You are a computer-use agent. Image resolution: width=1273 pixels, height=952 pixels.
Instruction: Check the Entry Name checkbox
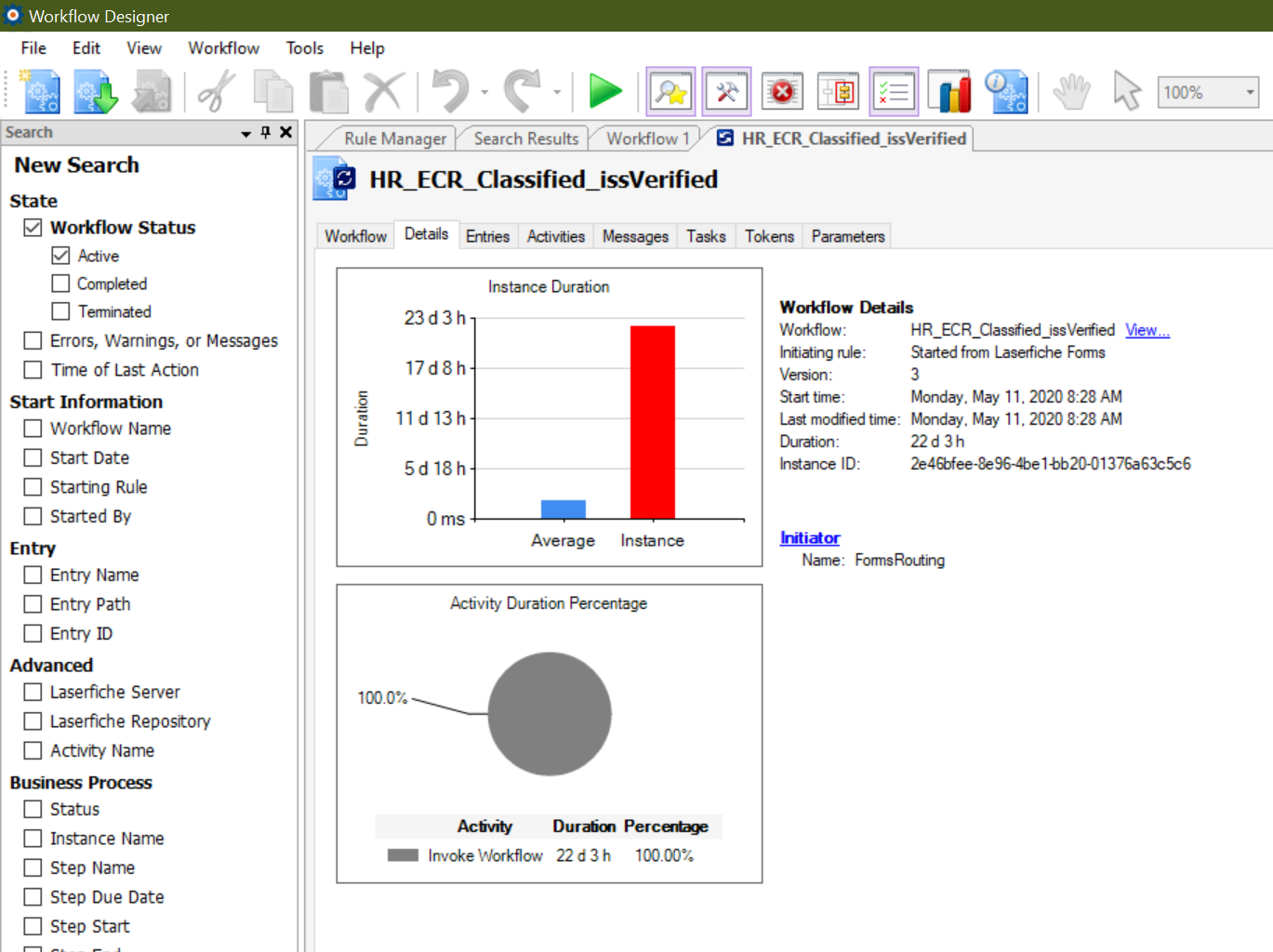(x=33, y=575)
